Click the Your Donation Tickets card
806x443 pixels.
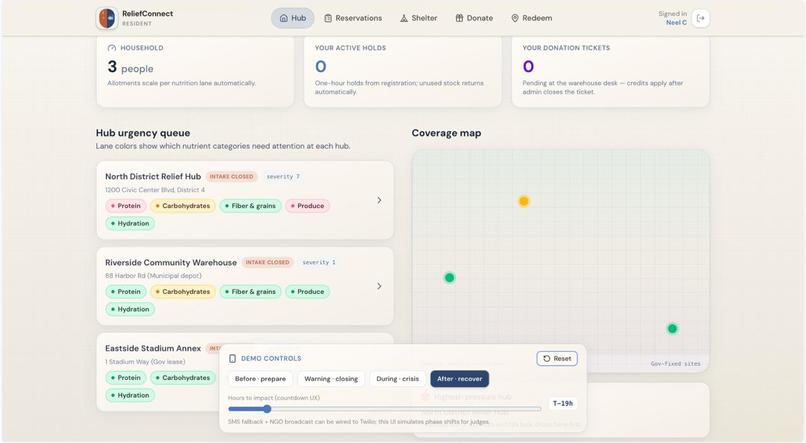pyautogui.click(x=610, y=71)
